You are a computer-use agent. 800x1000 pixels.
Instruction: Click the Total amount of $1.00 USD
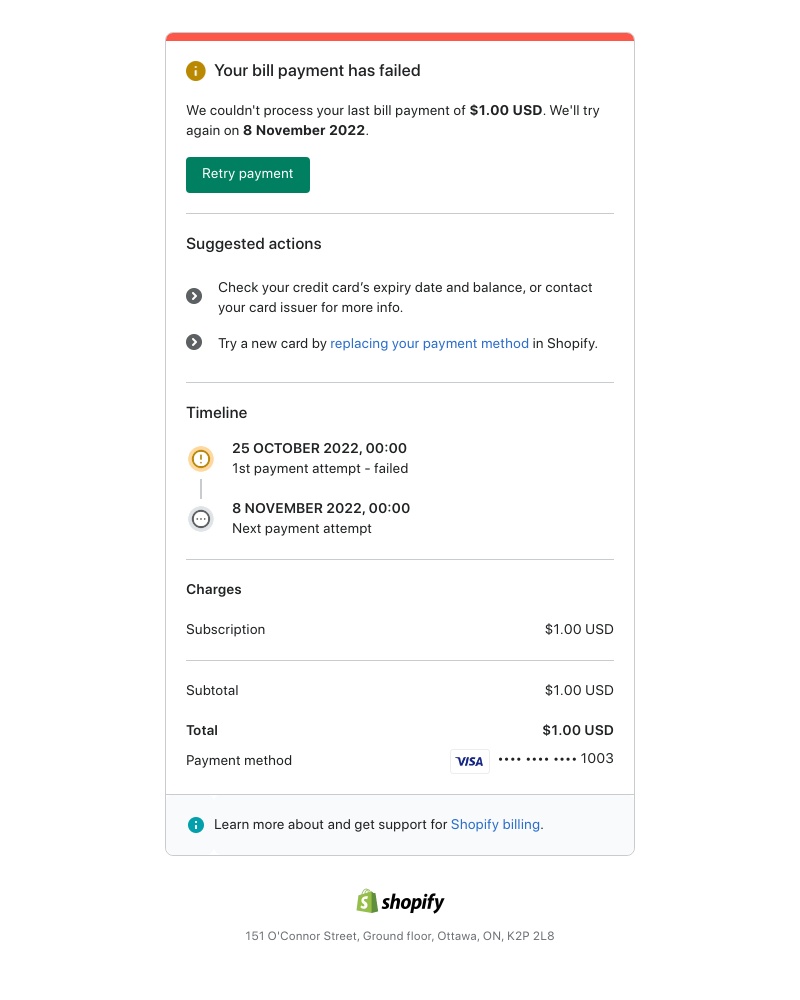pyautogui.click(x=577, y=730)
